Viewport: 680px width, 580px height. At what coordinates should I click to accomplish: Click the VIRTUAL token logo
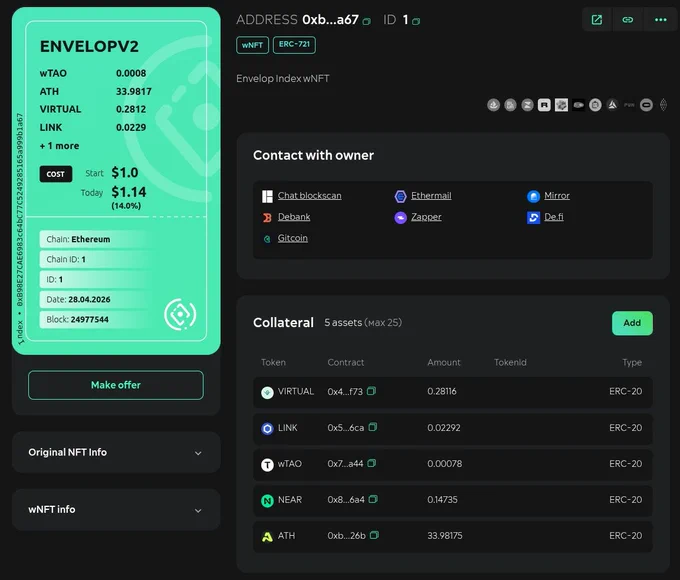pyautogui.click(x=267, y=393)
